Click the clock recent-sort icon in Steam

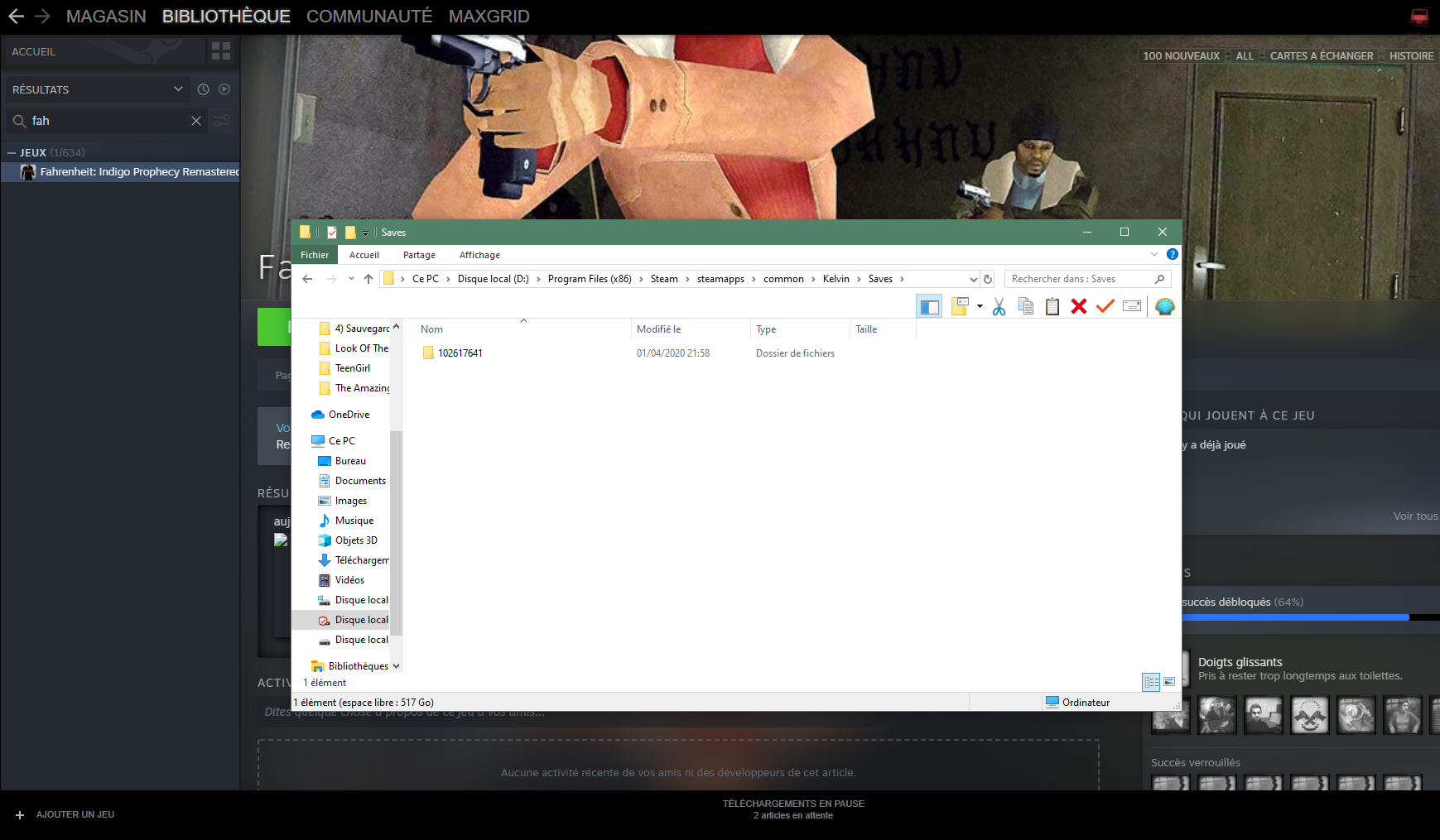[x=204, y=89]
